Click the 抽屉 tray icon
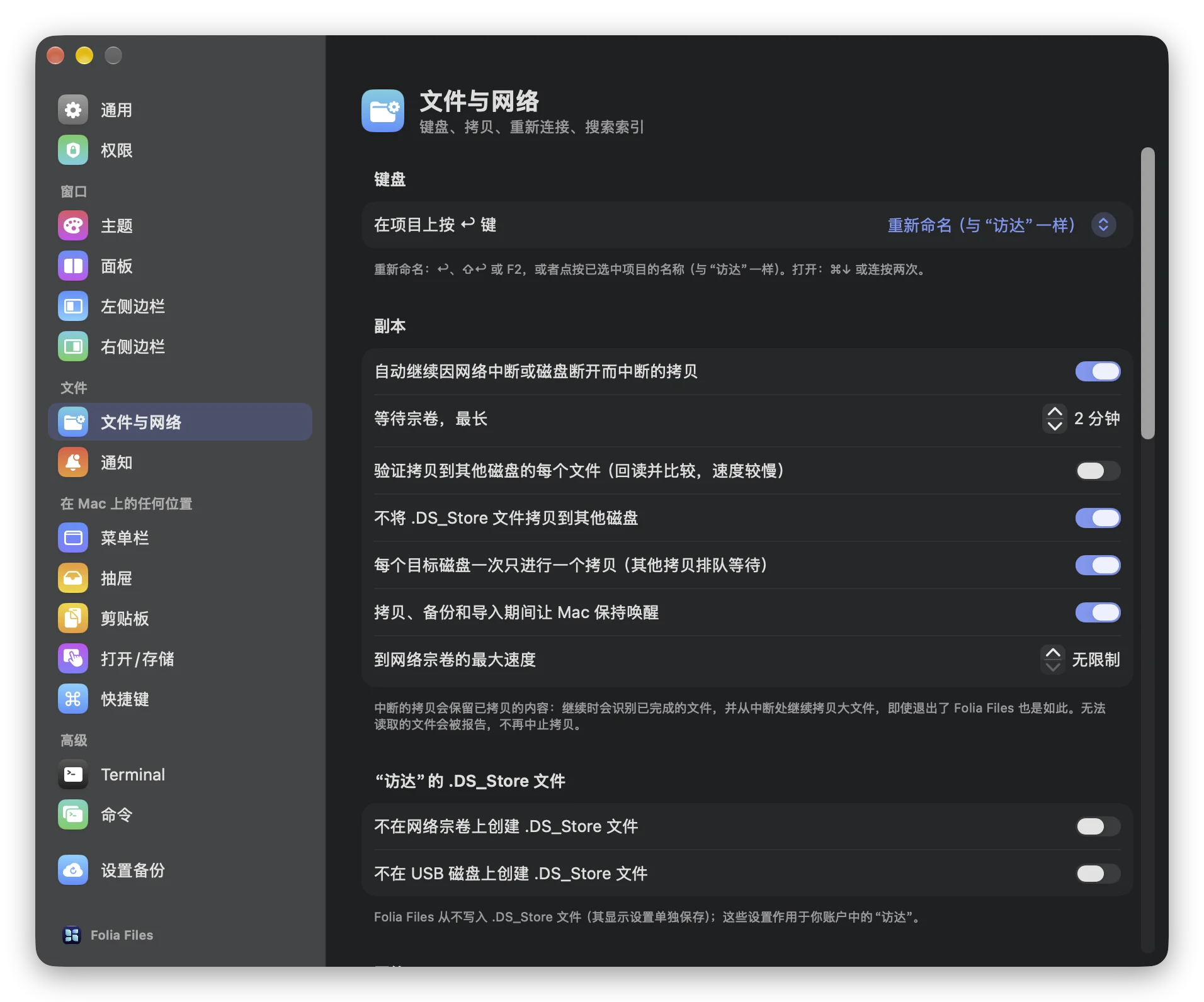This screenshot has height=1002, width=1204. click(73, 578)
